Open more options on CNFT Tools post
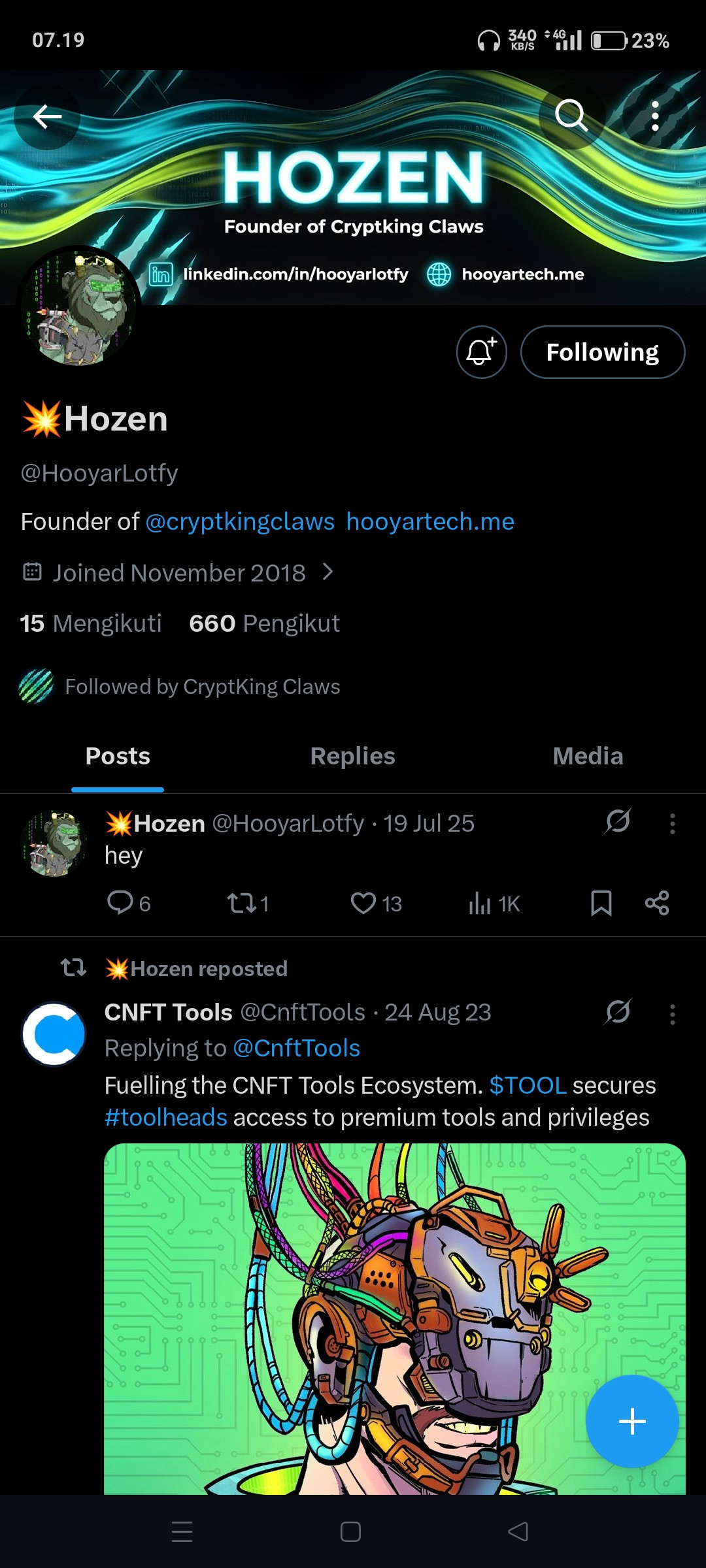This screenshot has height=1568, width=706. [673, 1014]
